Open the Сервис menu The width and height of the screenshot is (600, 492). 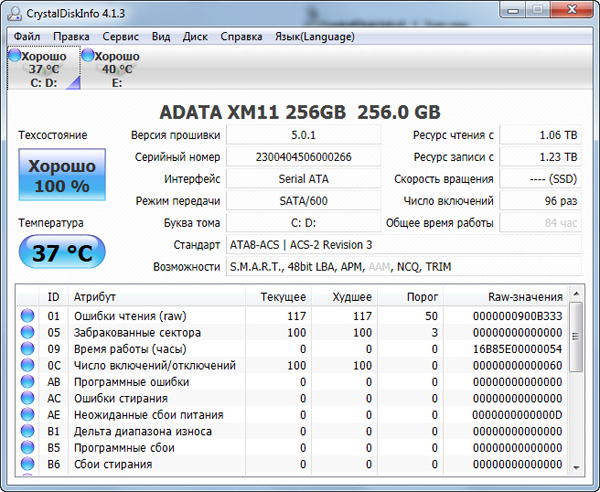coord(120,36)
